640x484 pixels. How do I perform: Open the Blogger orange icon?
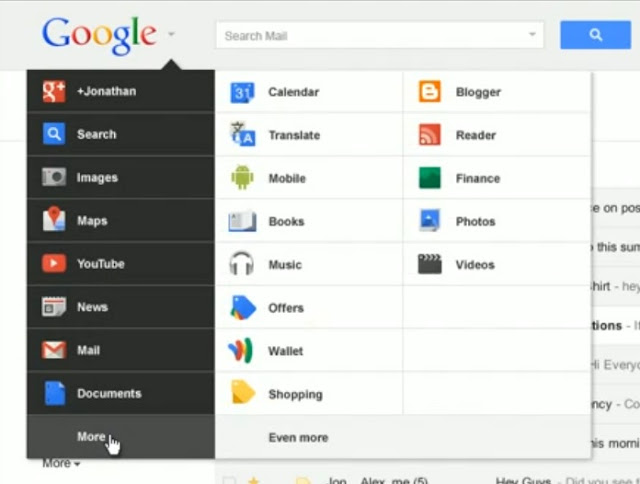pyautogui.click(x=430, y=91)
